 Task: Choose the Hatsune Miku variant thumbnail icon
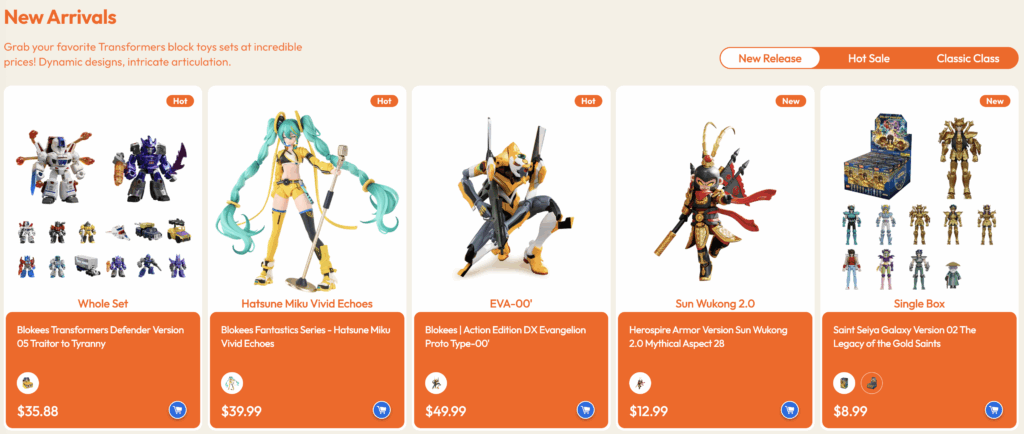point(232,383)
